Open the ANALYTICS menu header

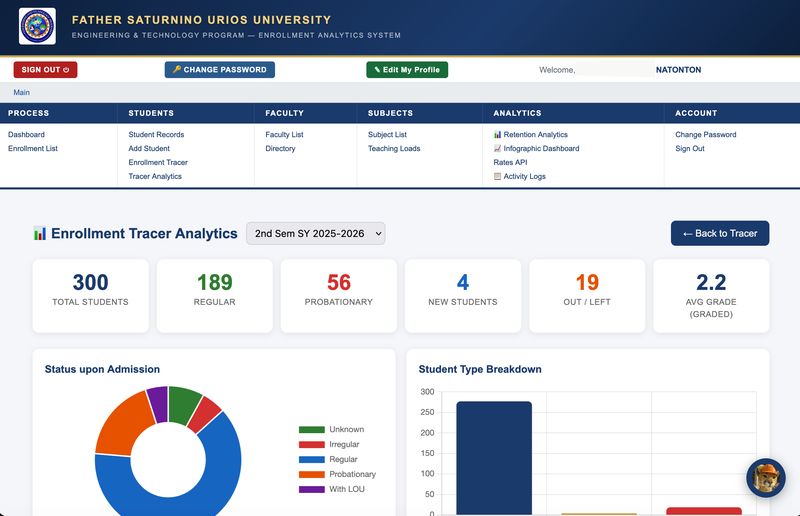point(517,113)
